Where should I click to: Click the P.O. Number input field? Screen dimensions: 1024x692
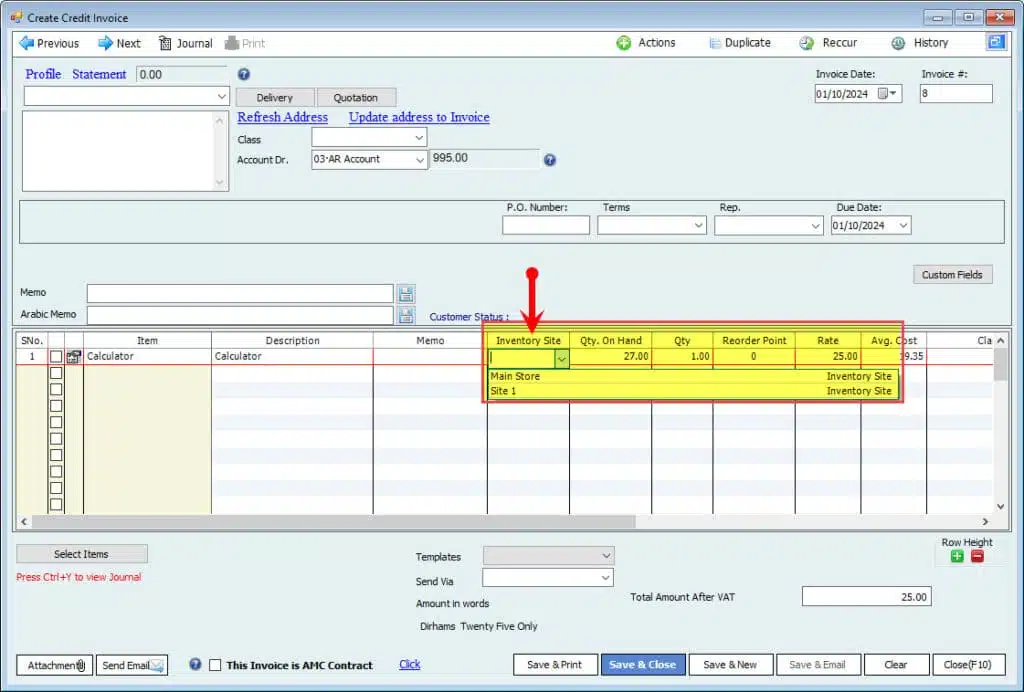[545, 226]
